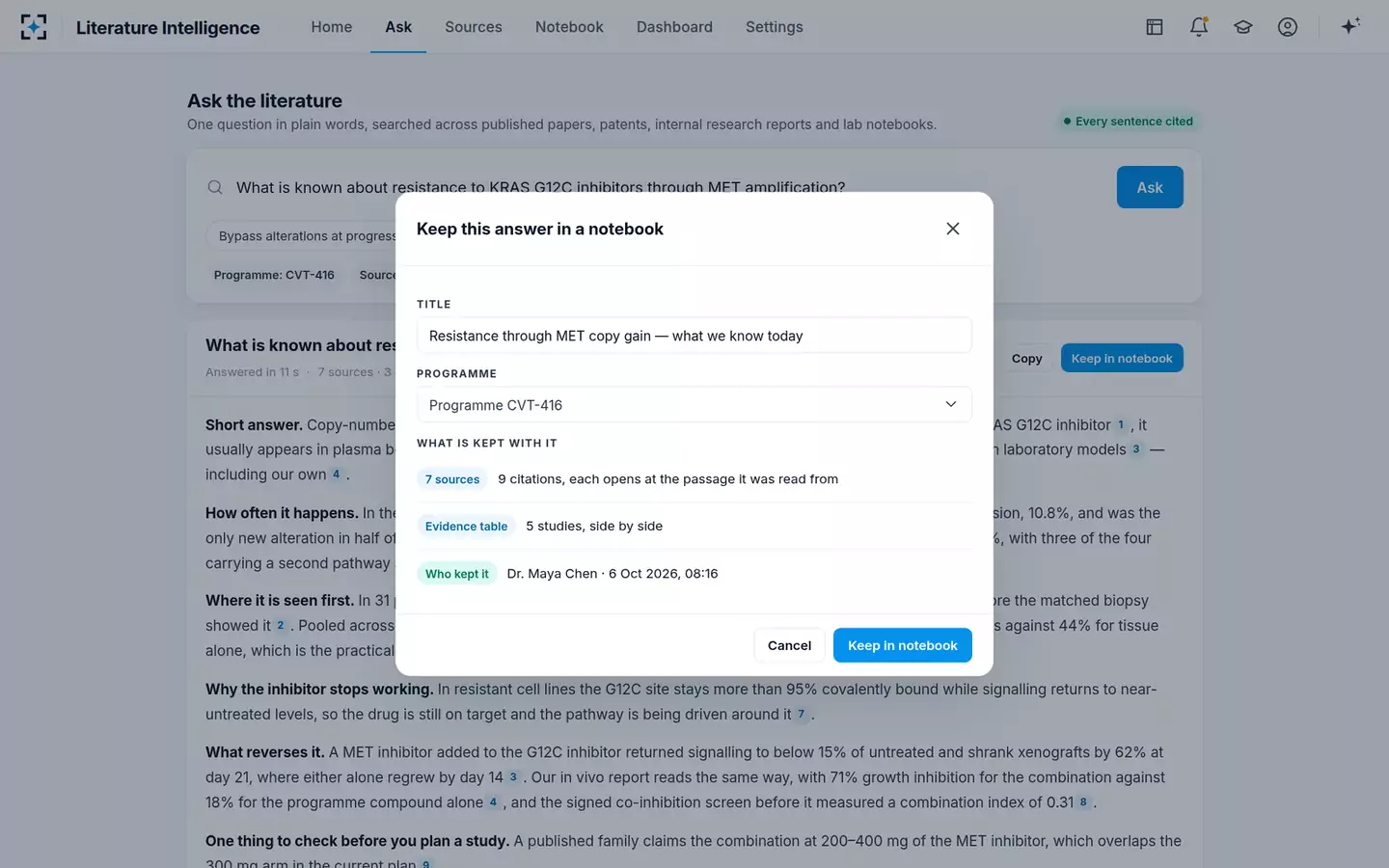Open the Sources tab

coord(474,27)
